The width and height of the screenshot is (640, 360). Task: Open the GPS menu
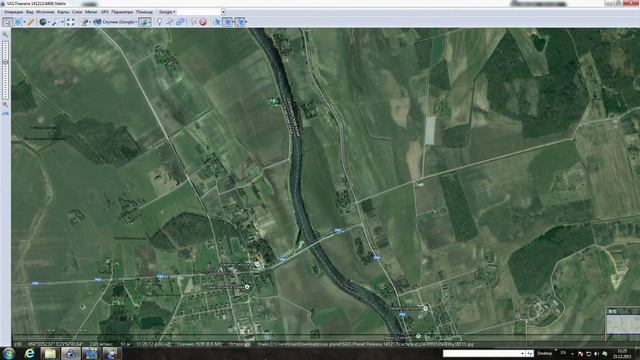105,12
